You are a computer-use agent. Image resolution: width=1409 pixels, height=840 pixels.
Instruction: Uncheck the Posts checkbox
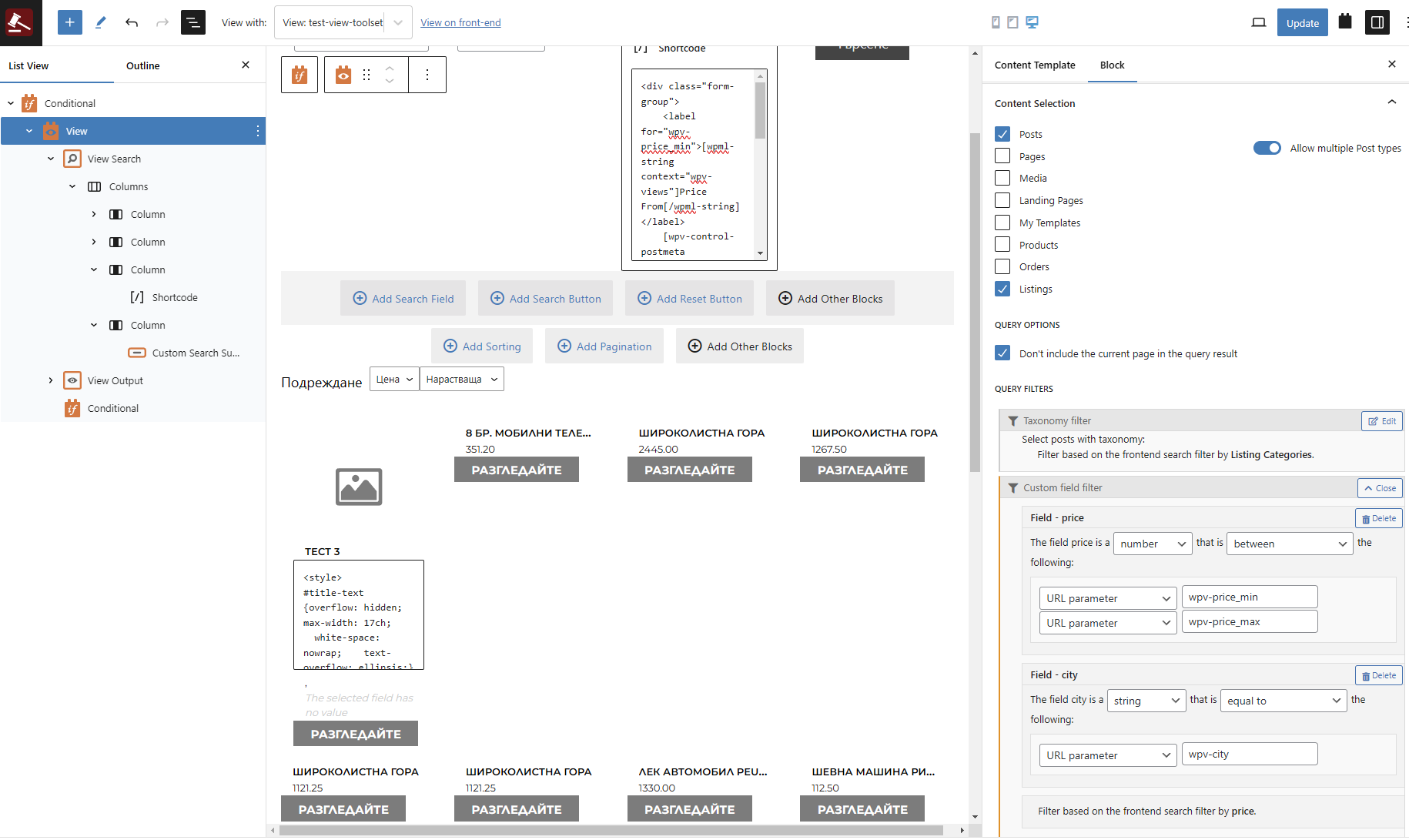click(x=1002, y=134)
